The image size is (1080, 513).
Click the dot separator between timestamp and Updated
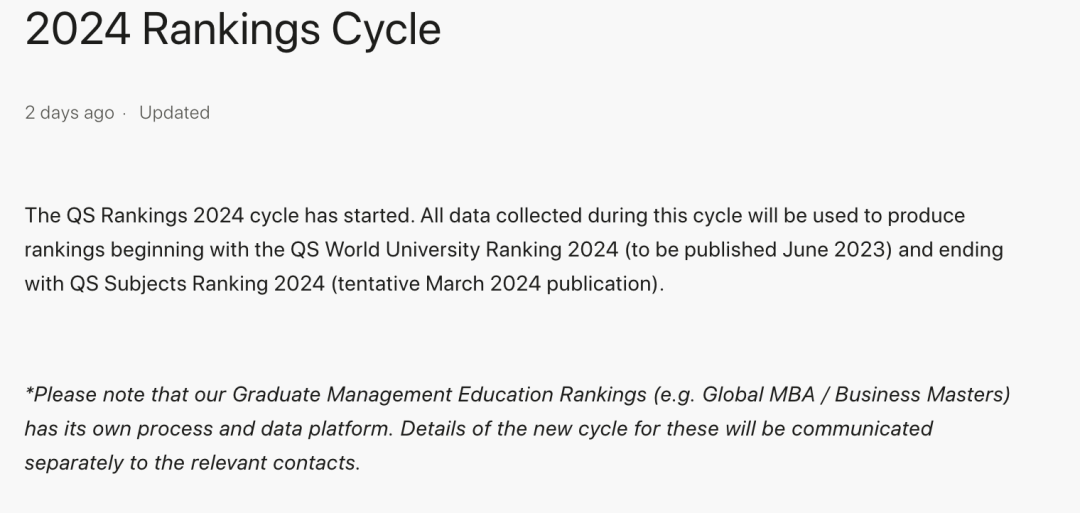click(124, 114)
